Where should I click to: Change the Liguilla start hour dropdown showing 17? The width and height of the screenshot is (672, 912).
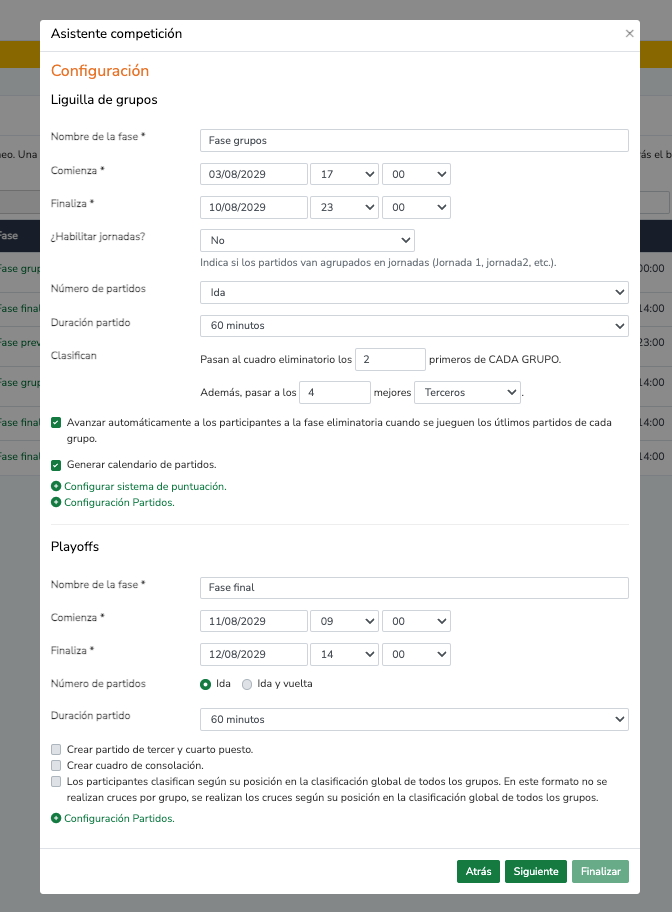344,174
